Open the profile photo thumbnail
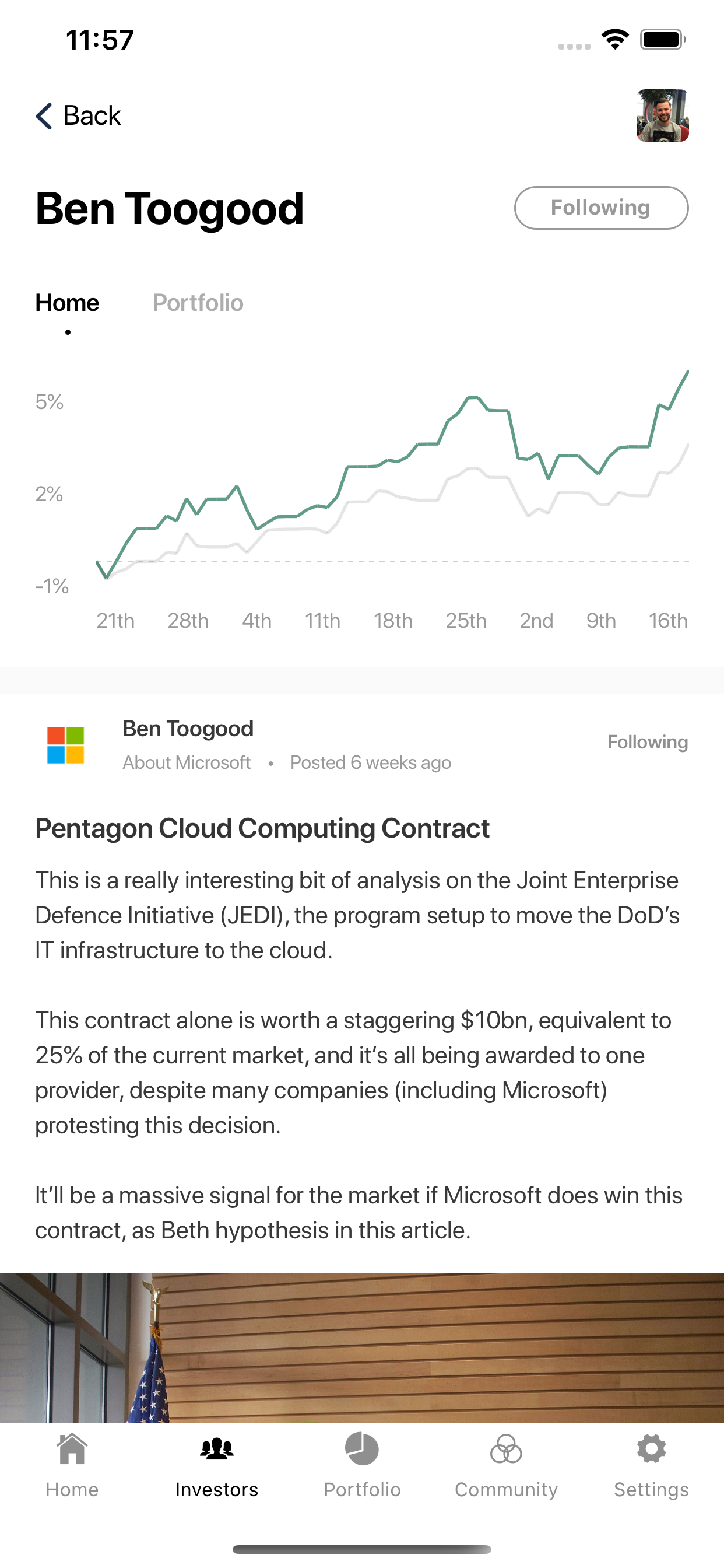 click(663, 116)
